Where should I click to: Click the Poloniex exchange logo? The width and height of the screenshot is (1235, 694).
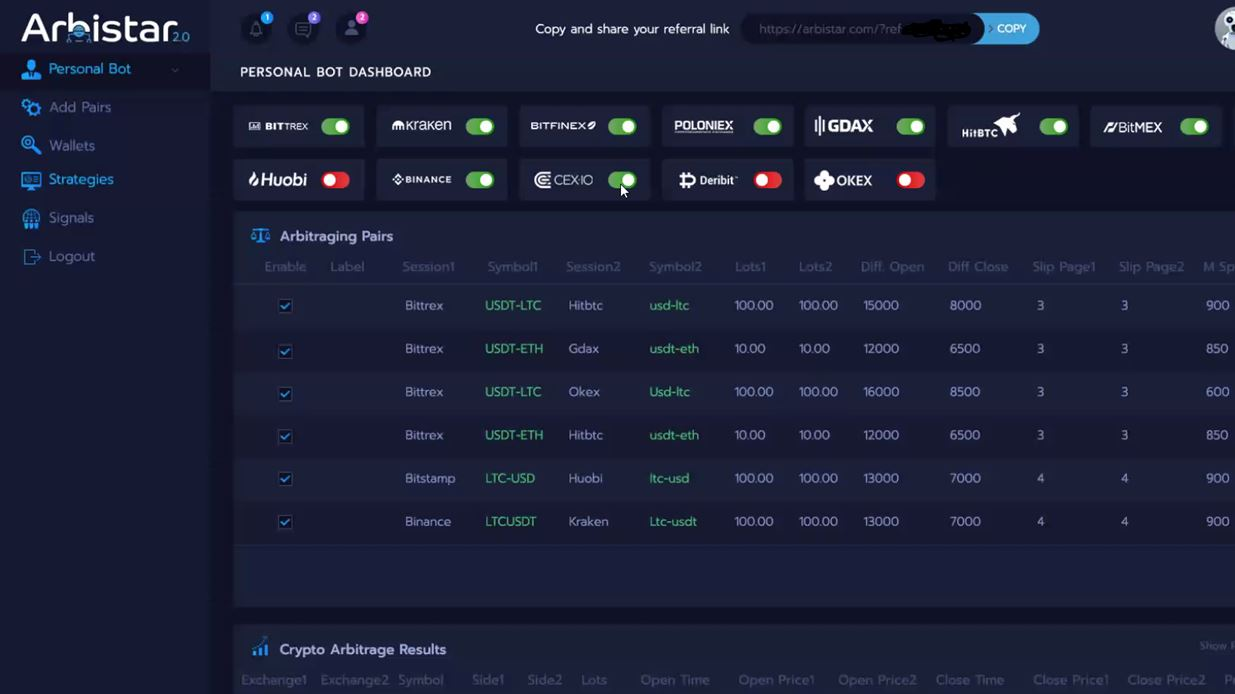click(x=703, y=126)
